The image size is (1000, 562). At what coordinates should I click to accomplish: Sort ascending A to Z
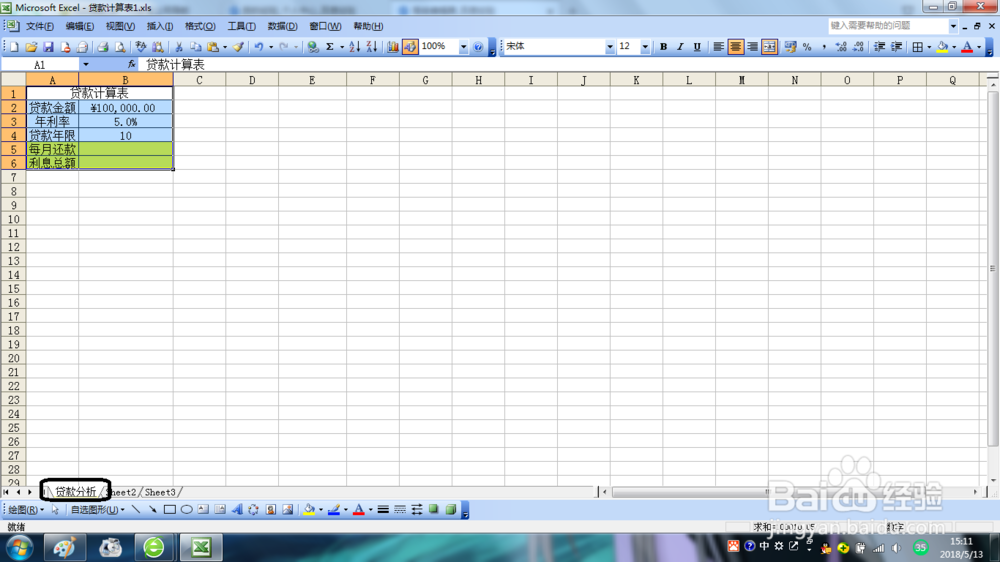pos(355,47)
